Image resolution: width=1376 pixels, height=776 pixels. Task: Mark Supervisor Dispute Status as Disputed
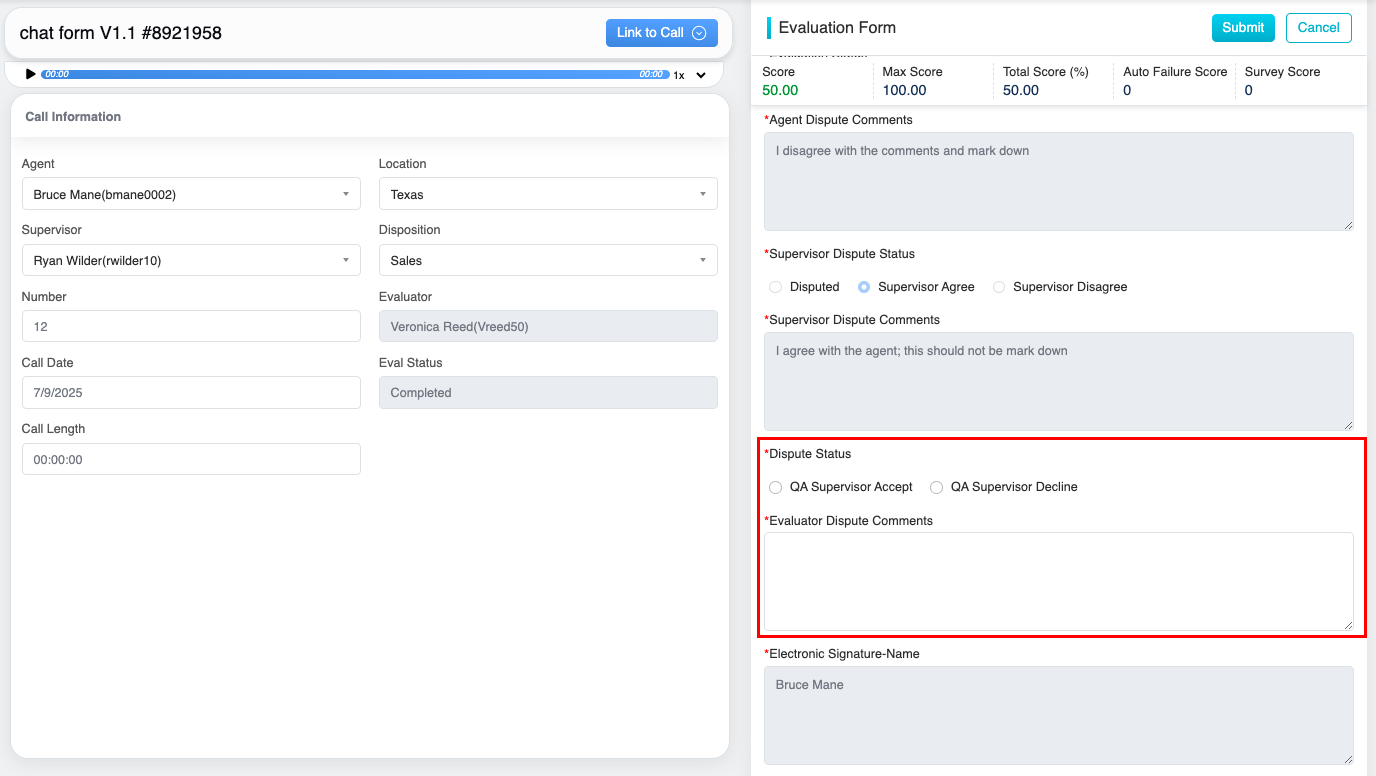tap(776, 287)
